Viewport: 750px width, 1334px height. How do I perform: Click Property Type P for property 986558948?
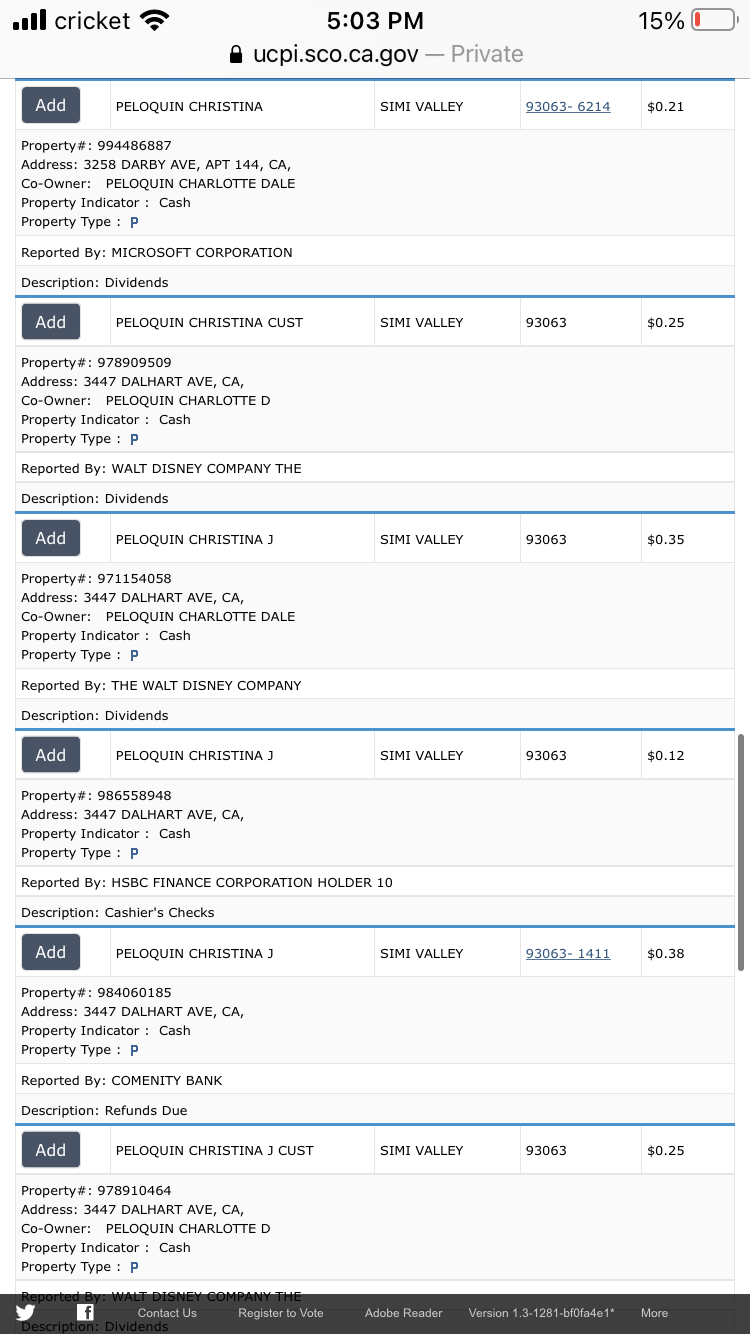134,853
